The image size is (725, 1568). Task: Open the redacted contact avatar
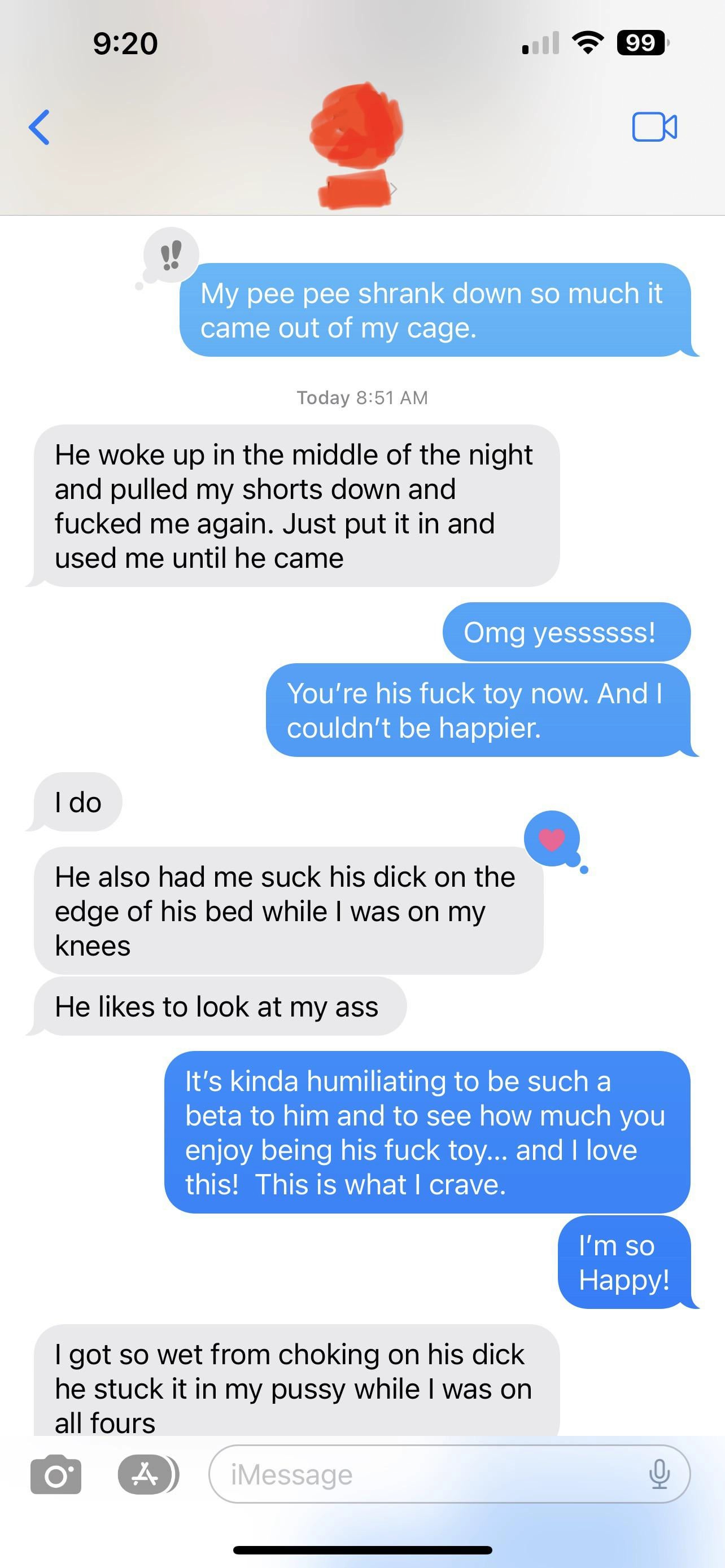click(357, 126)
